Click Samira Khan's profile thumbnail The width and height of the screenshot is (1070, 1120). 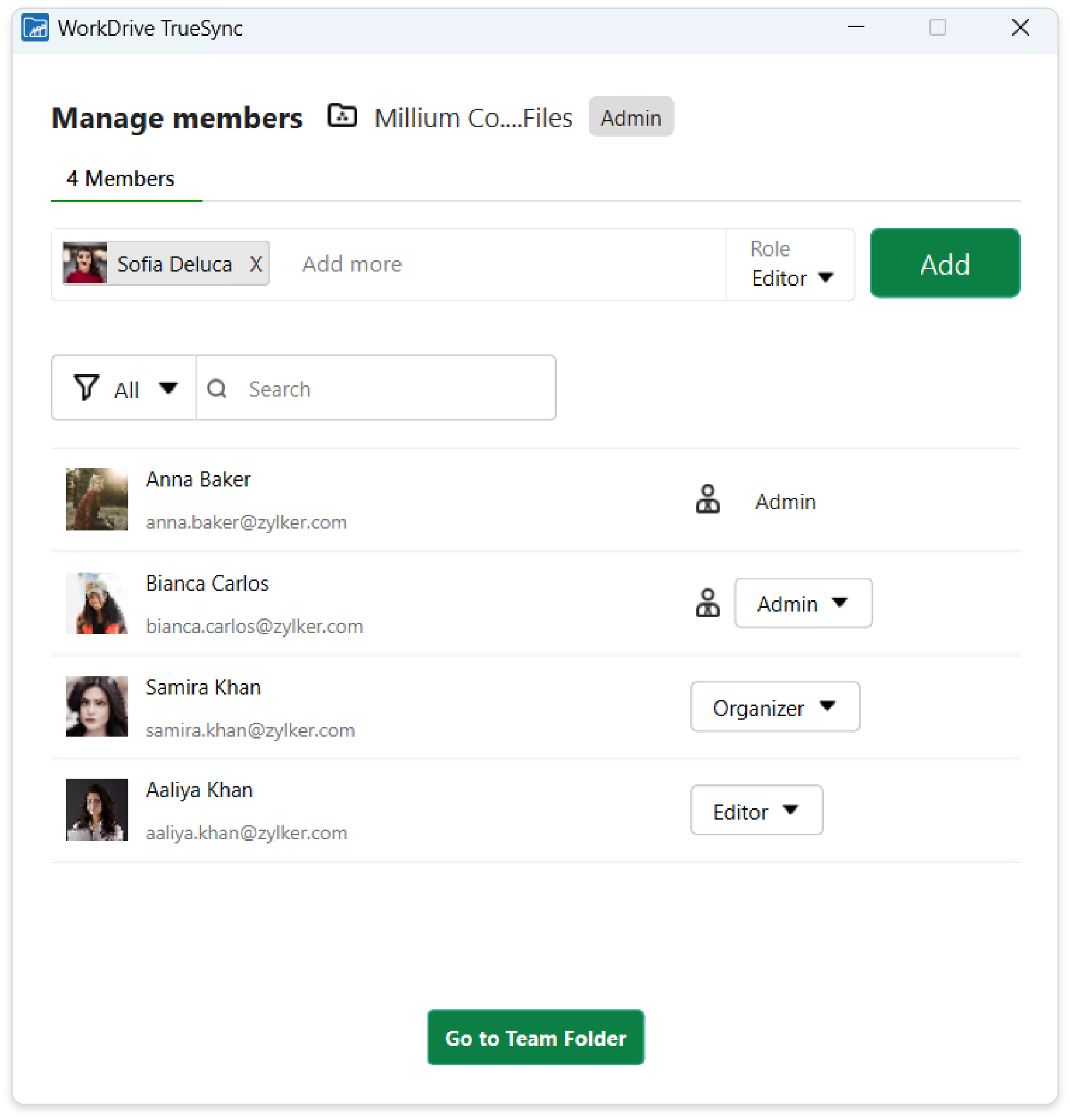point(97,706)
